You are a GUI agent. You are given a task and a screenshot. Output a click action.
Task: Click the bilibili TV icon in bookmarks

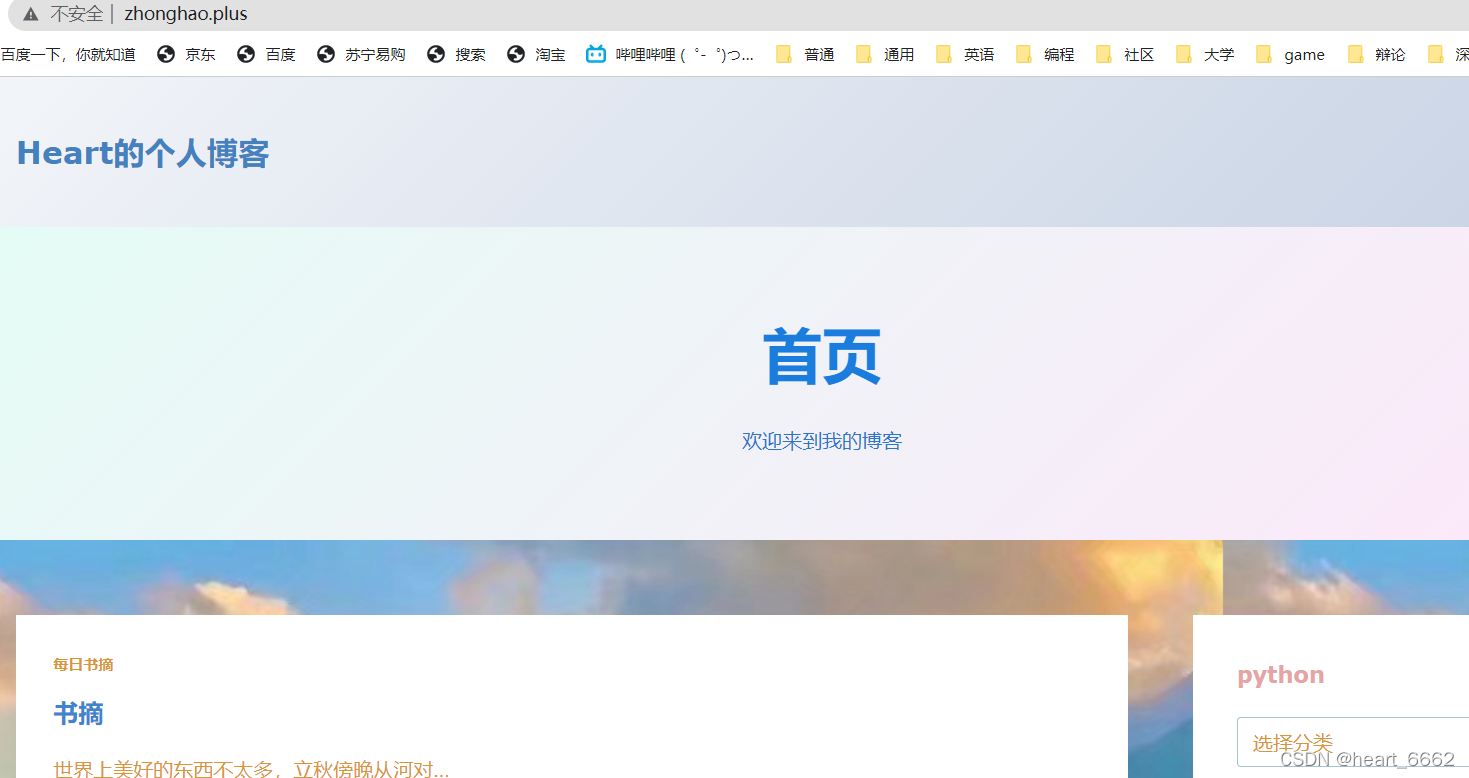click(596, 54)
